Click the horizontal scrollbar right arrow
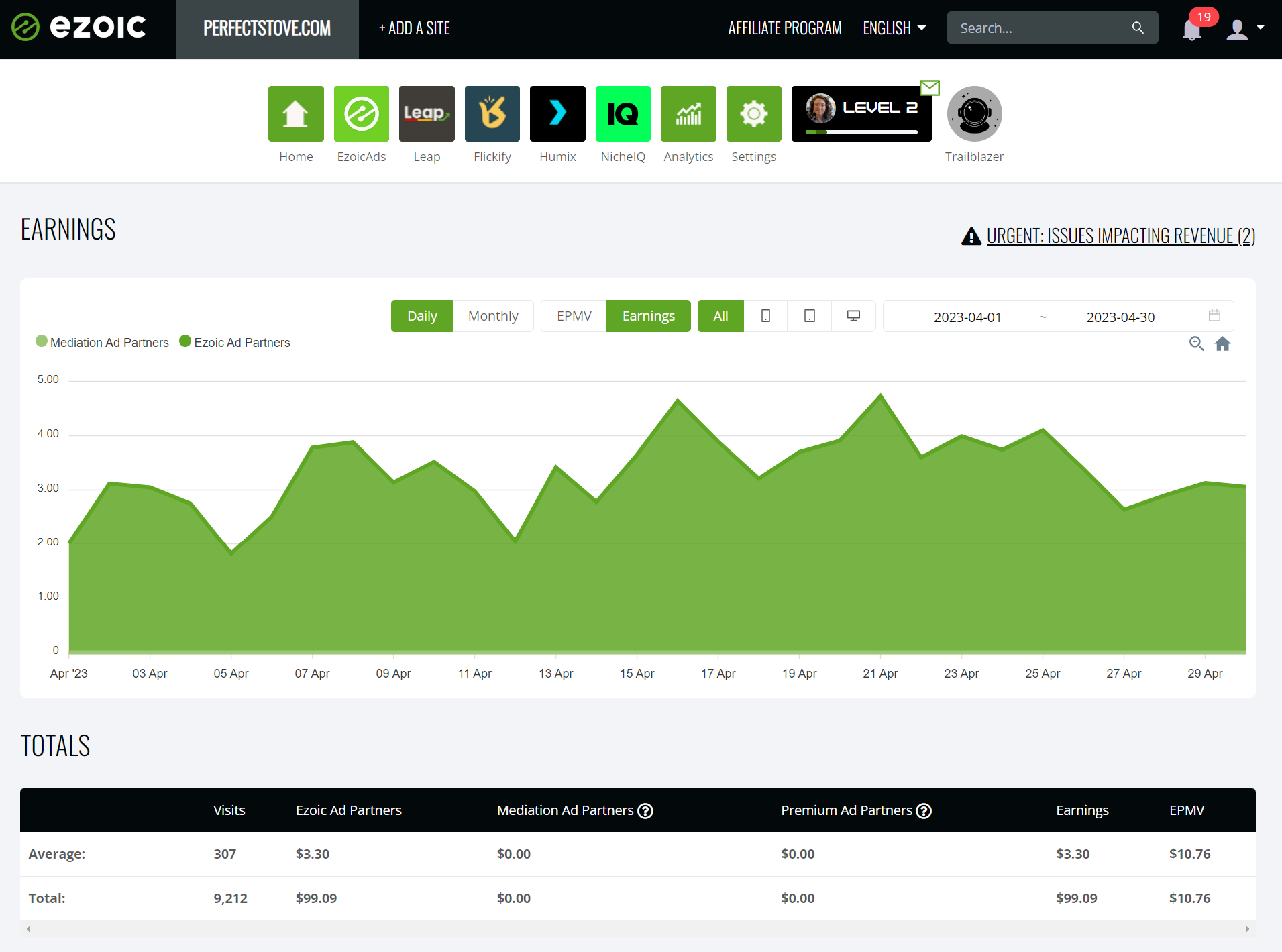The width and height of the screenshot is (1282, 952). [1247, 929]
